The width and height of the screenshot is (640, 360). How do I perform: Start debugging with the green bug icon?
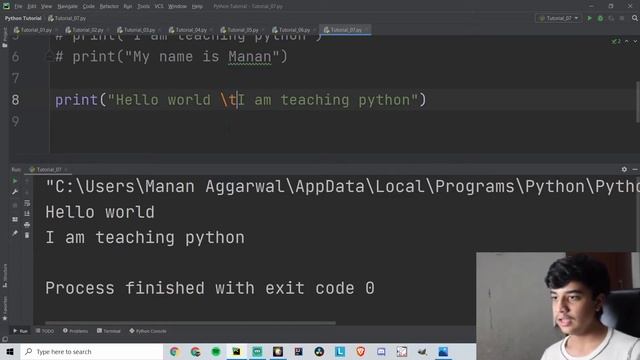[600, 18]
